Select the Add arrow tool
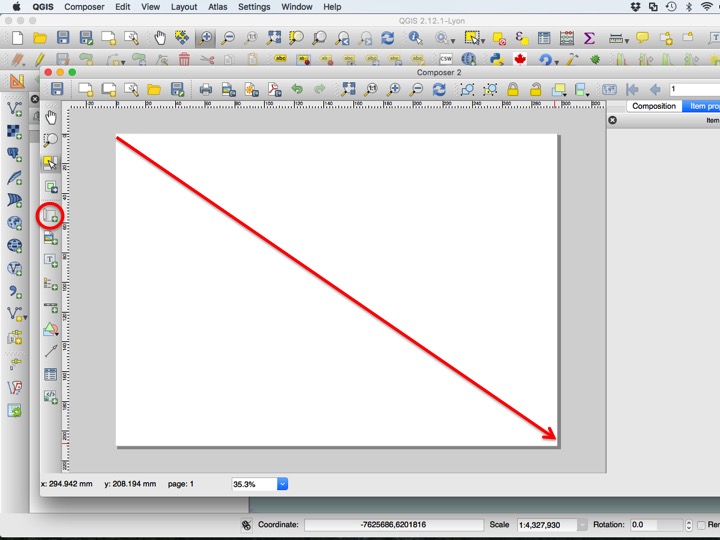This screenshot has width=720, height=540. point(51,351)
